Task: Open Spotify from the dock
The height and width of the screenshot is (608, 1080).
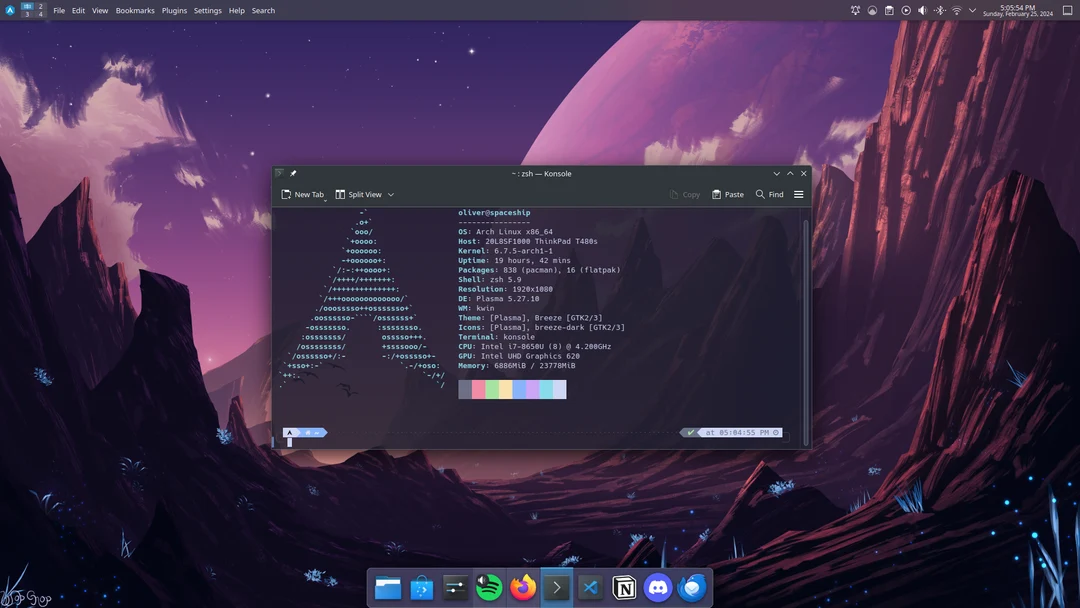Action: pos(489,588)
